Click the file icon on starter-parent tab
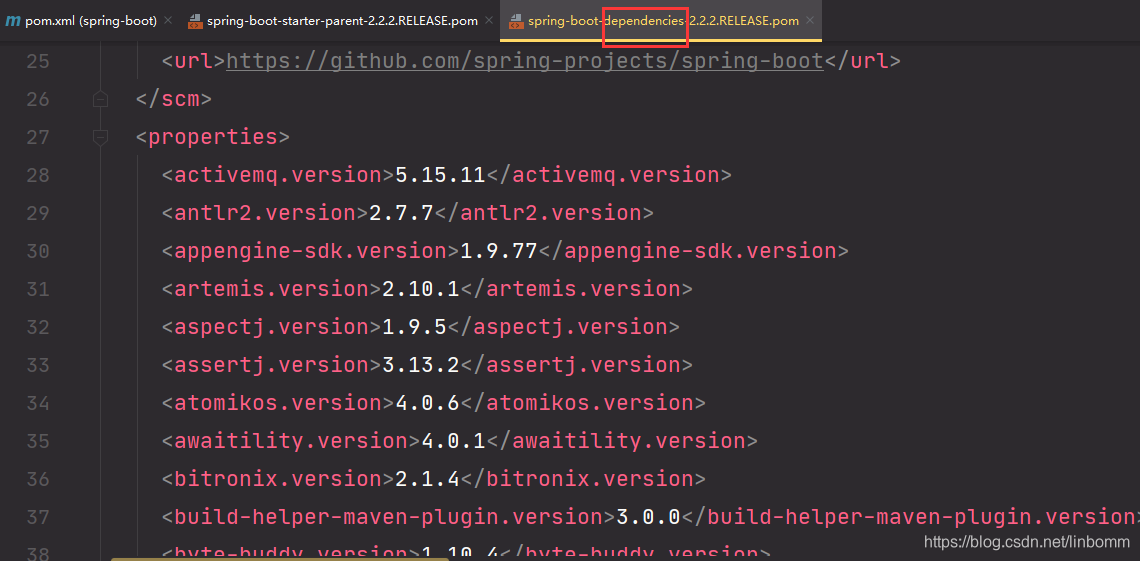Screen dimensions: 1140x561 tap(195, 21)
